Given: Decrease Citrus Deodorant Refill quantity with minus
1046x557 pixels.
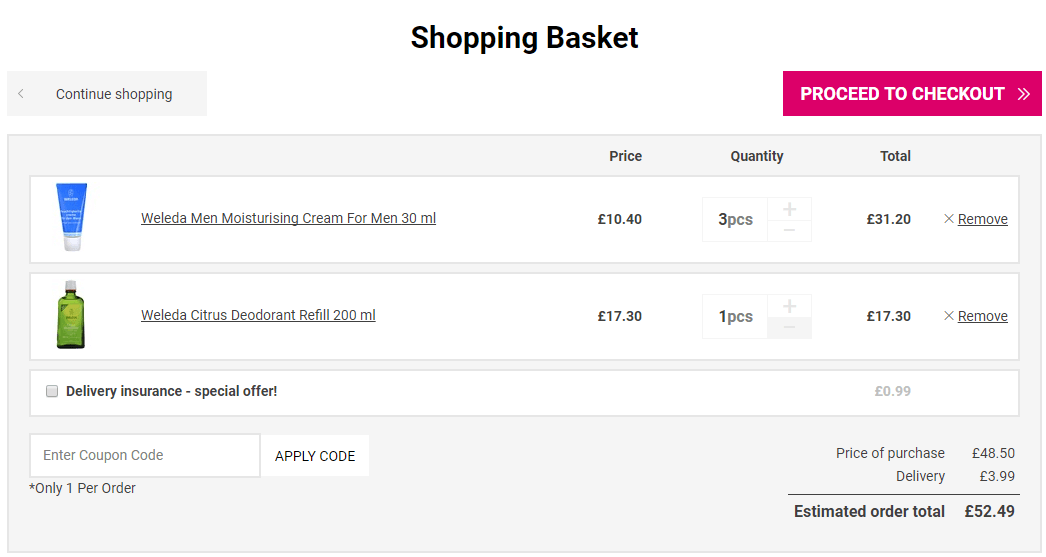Looking at the screenshot, I should click(789, 328).
